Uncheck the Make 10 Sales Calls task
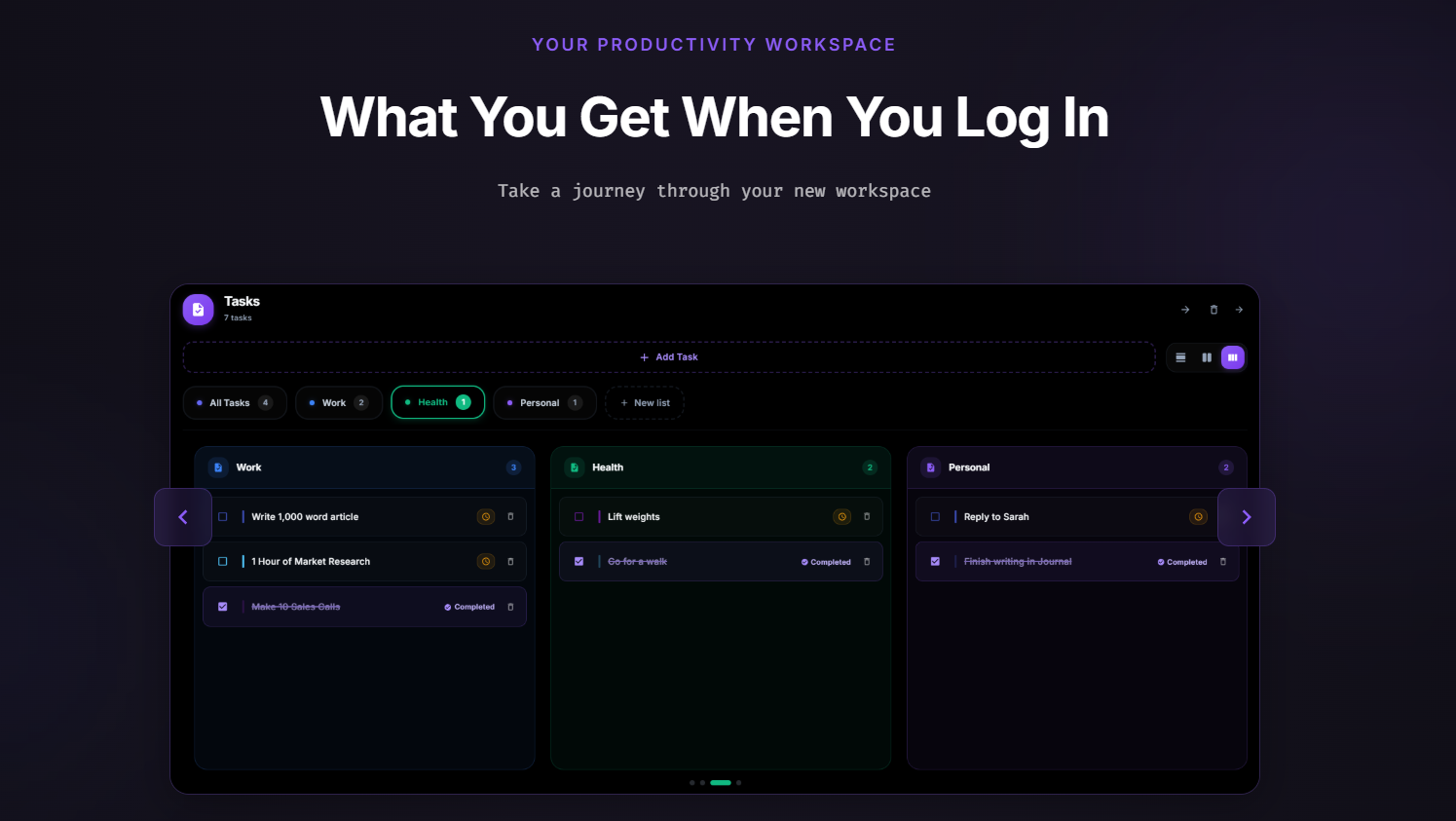Image resolution: width=1456 pixels, height=821 pixels. 223,607
